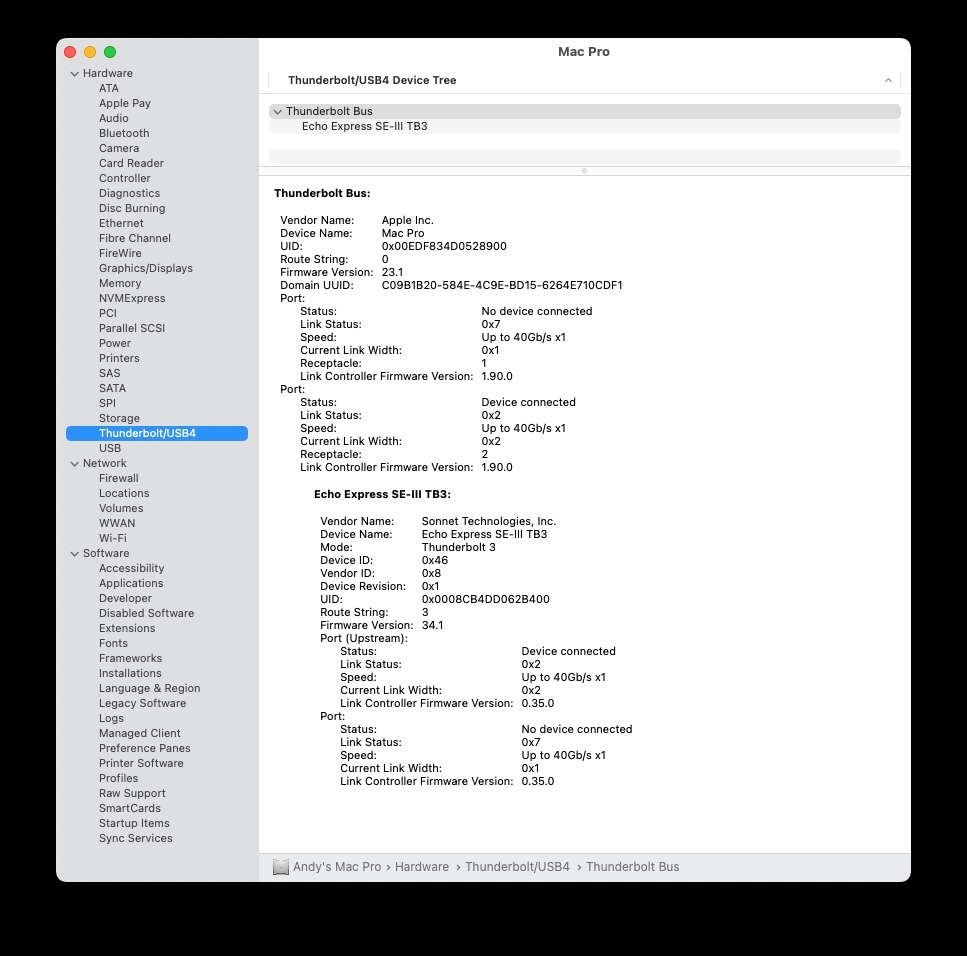
Task: Select Installations under Software
Action: click(x=130, y=674)
